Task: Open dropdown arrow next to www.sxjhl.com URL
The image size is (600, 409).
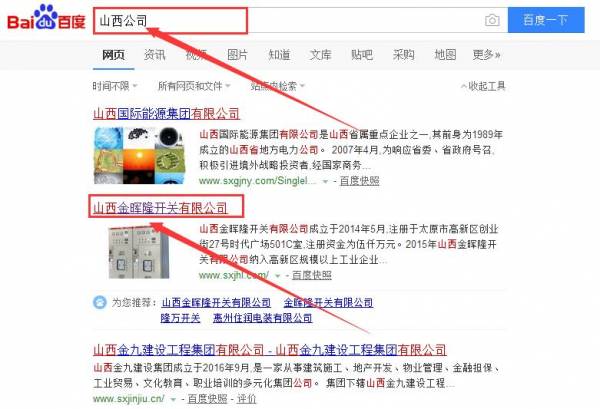Action: pyautogui.click(x=278, y=275)
